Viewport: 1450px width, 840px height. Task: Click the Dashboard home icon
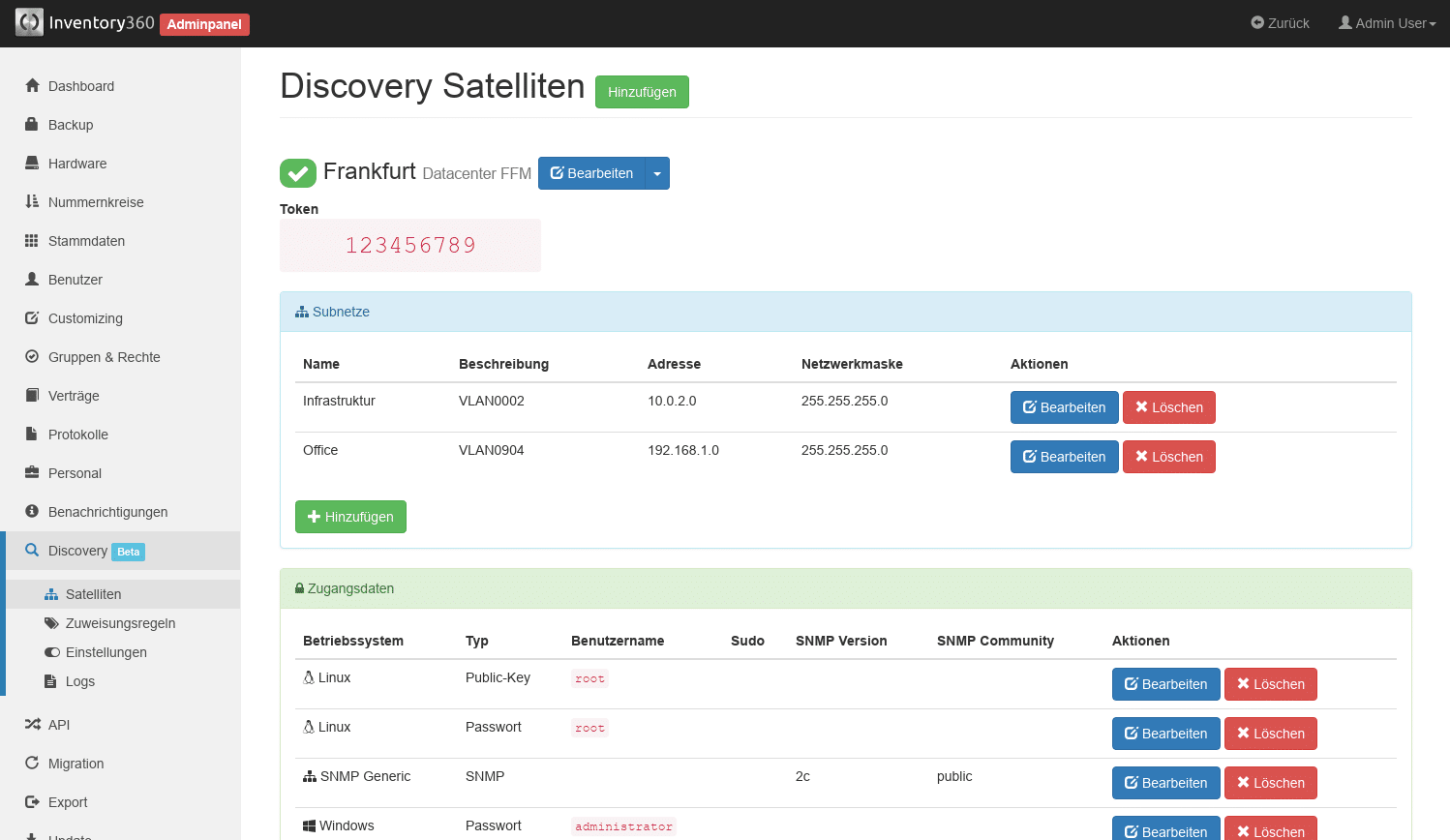tap(32, 85)
